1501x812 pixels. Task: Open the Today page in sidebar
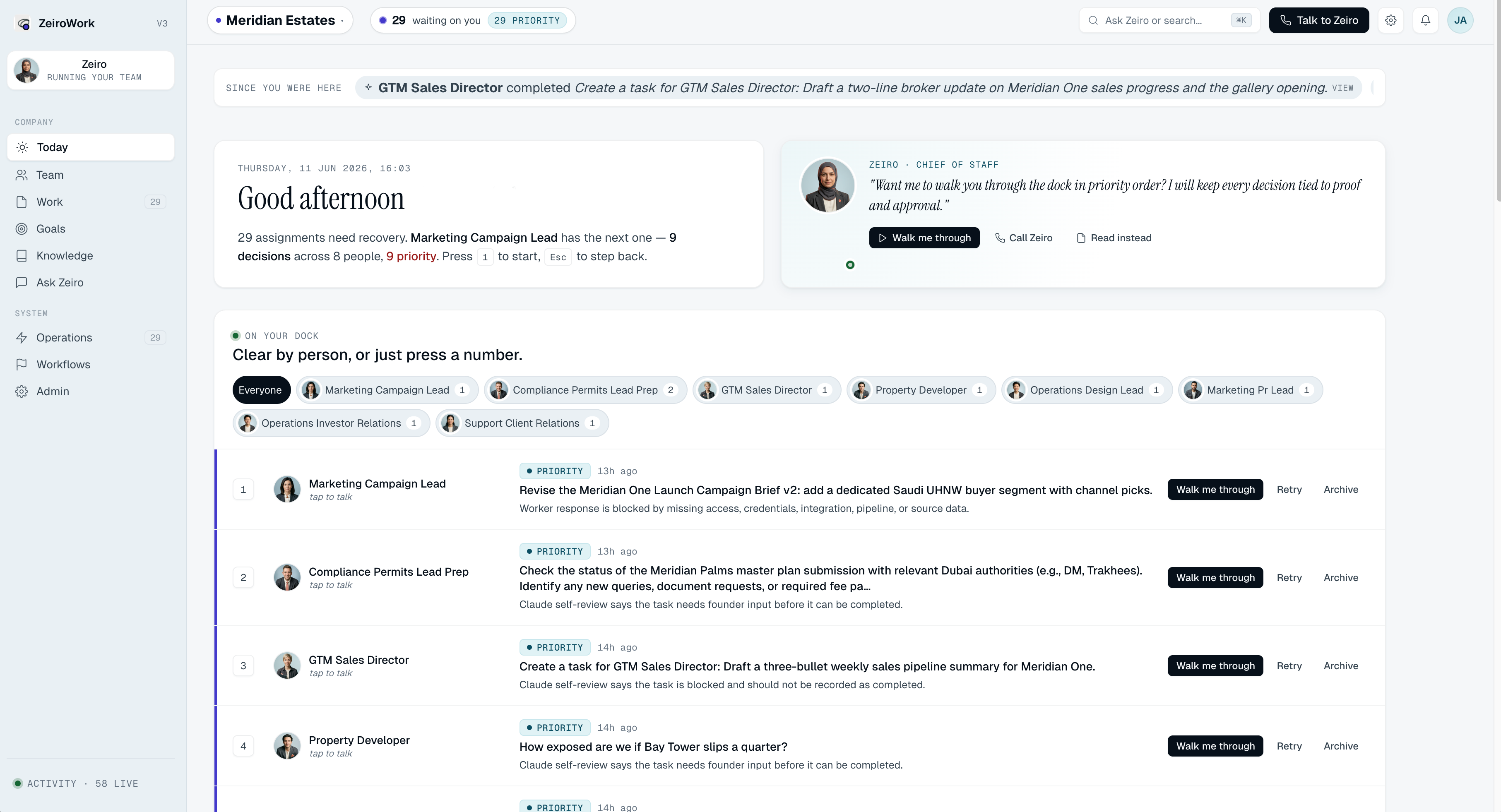point(90,147)
